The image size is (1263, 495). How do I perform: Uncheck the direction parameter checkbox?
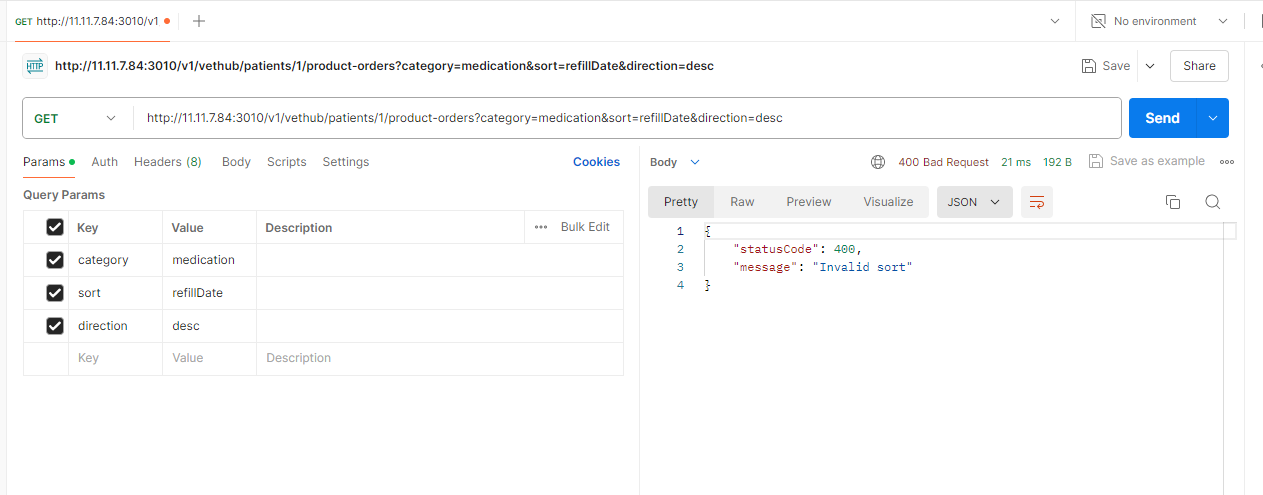[55, 325]
